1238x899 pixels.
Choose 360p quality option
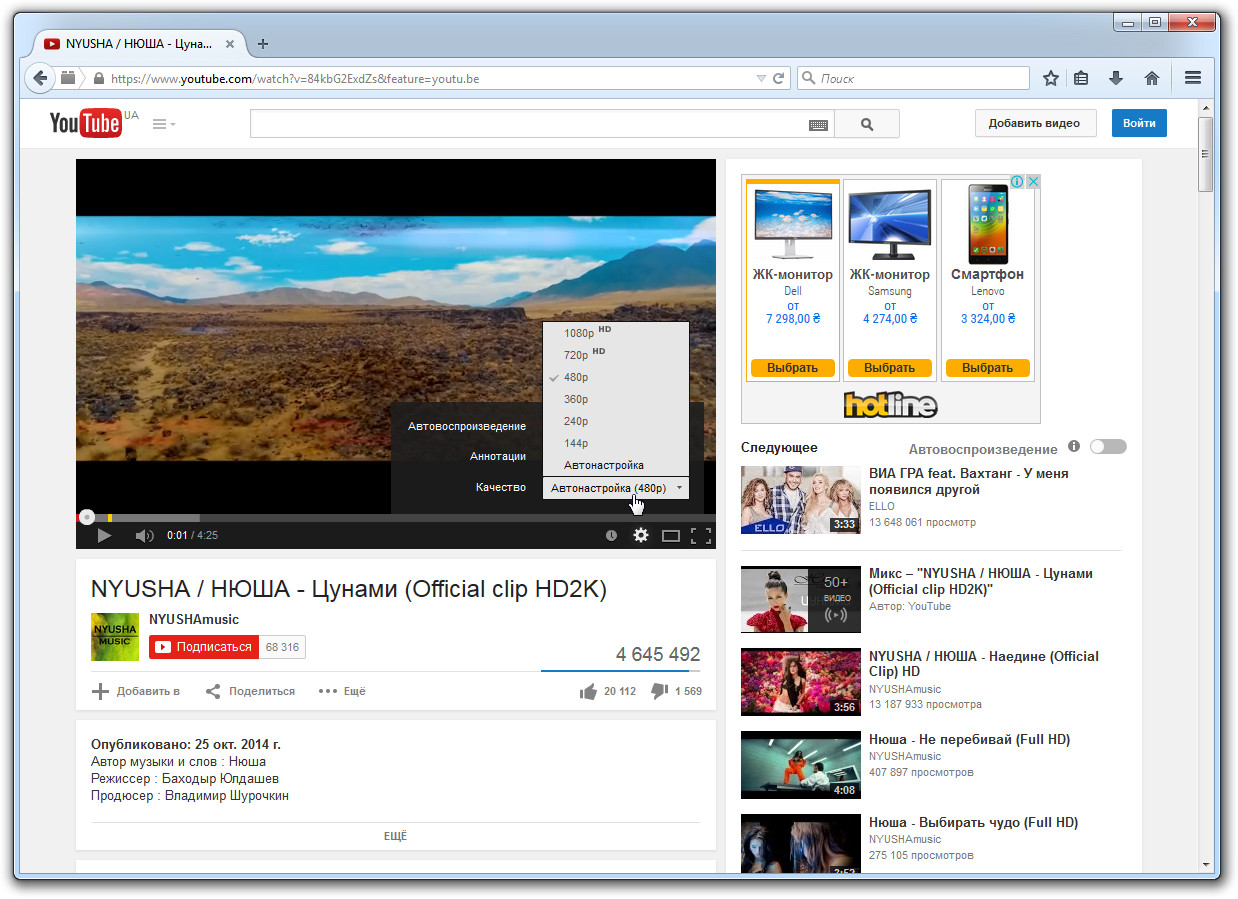tap(616, 399)
